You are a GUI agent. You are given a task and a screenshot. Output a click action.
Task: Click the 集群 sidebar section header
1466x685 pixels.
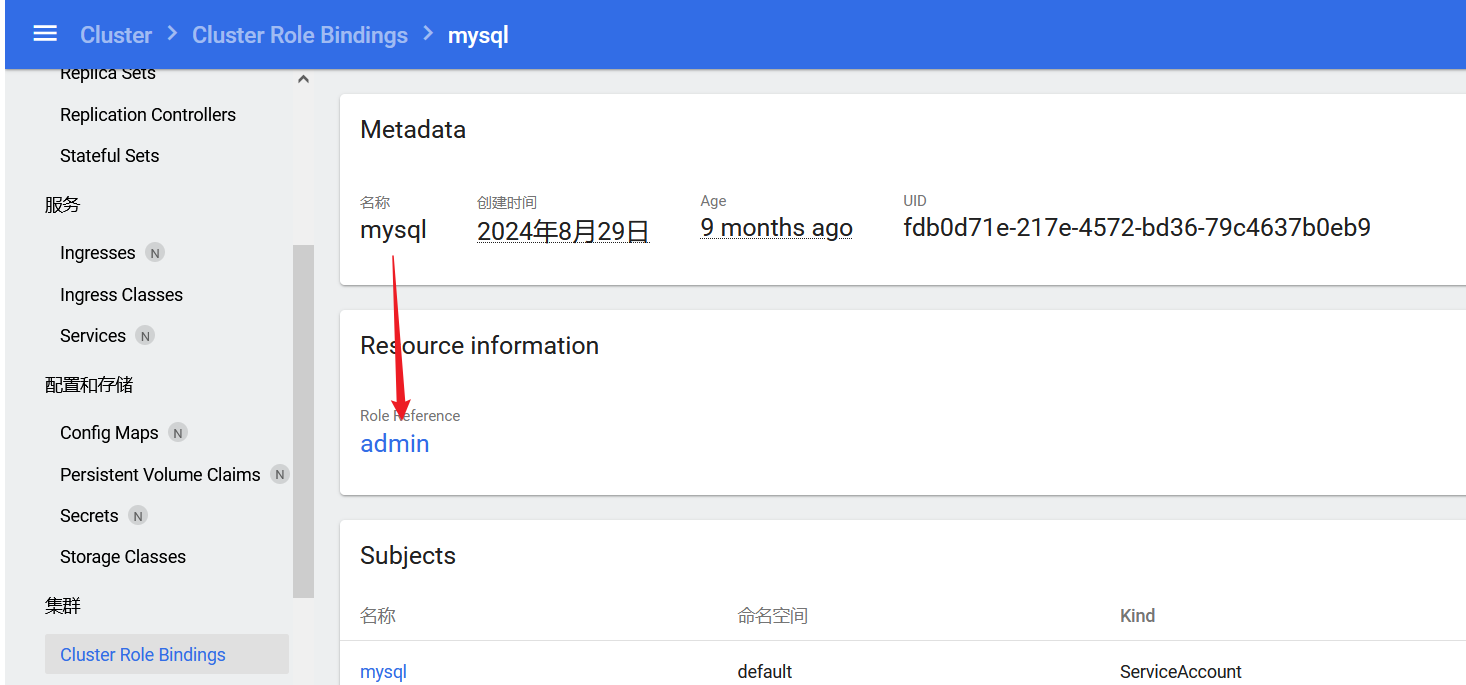click(x=62, y=606)
